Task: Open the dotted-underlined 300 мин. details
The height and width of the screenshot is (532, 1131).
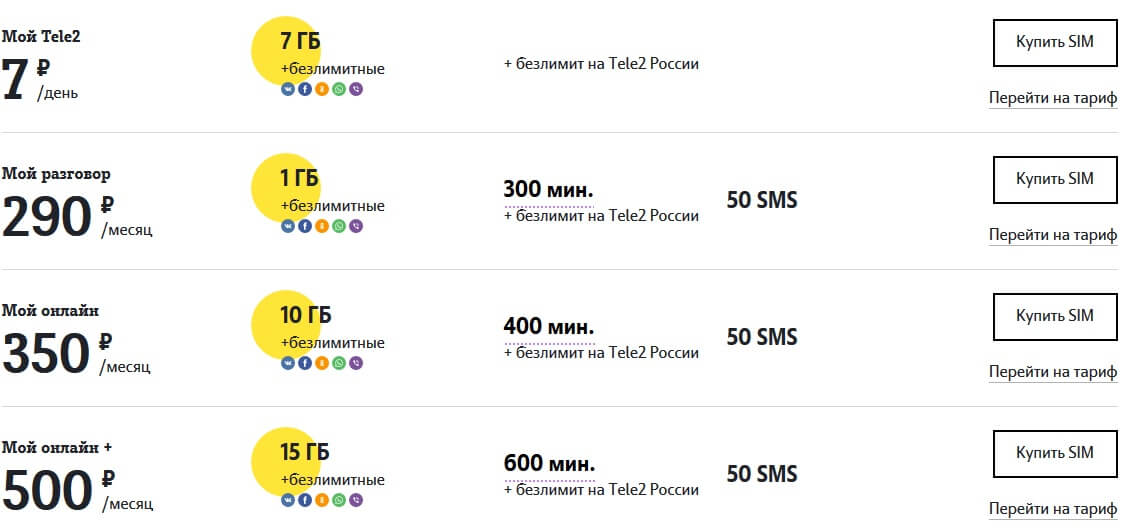Action: click(548, 190)
